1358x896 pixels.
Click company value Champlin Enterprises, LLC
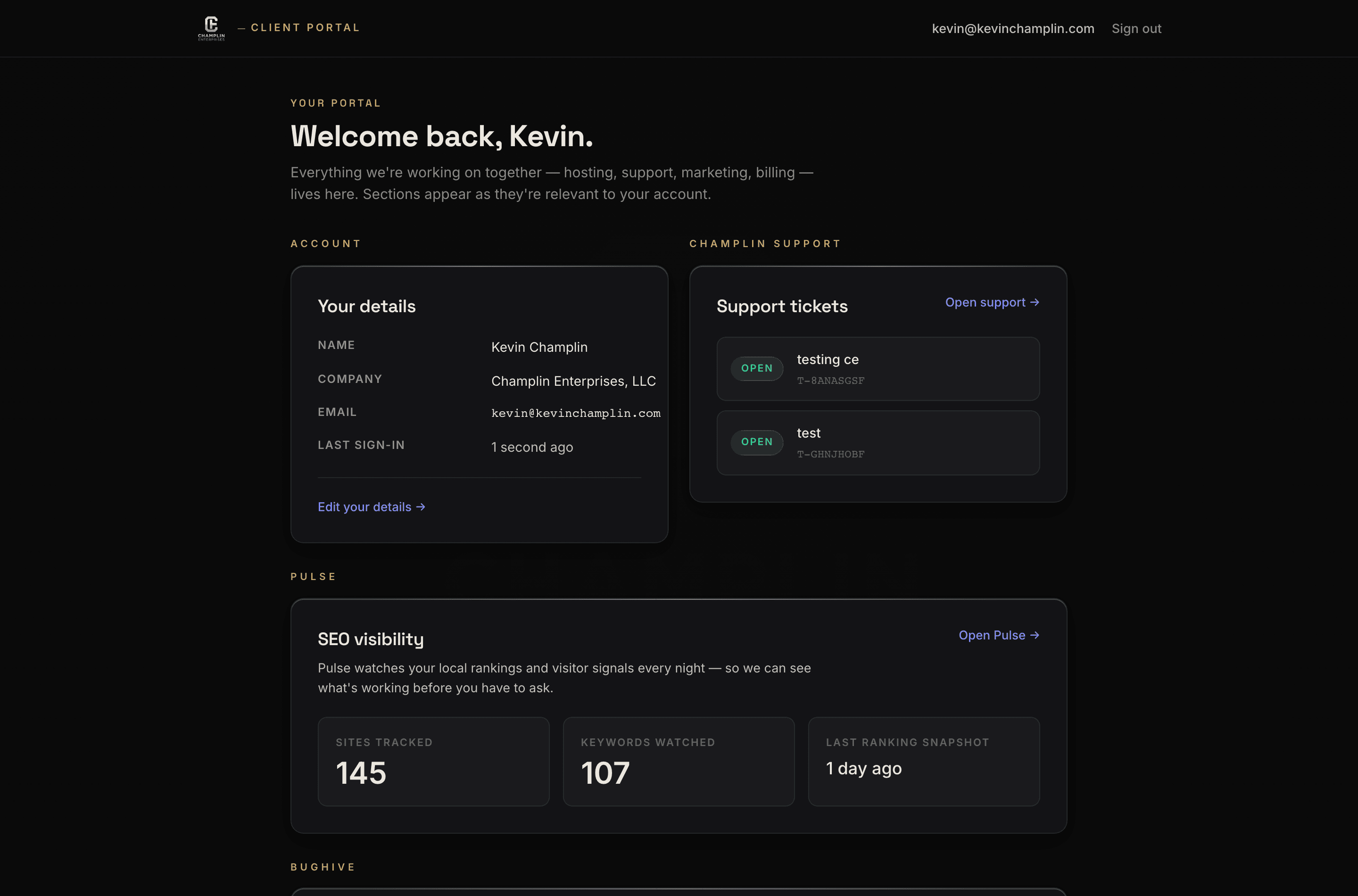(573, 381)
